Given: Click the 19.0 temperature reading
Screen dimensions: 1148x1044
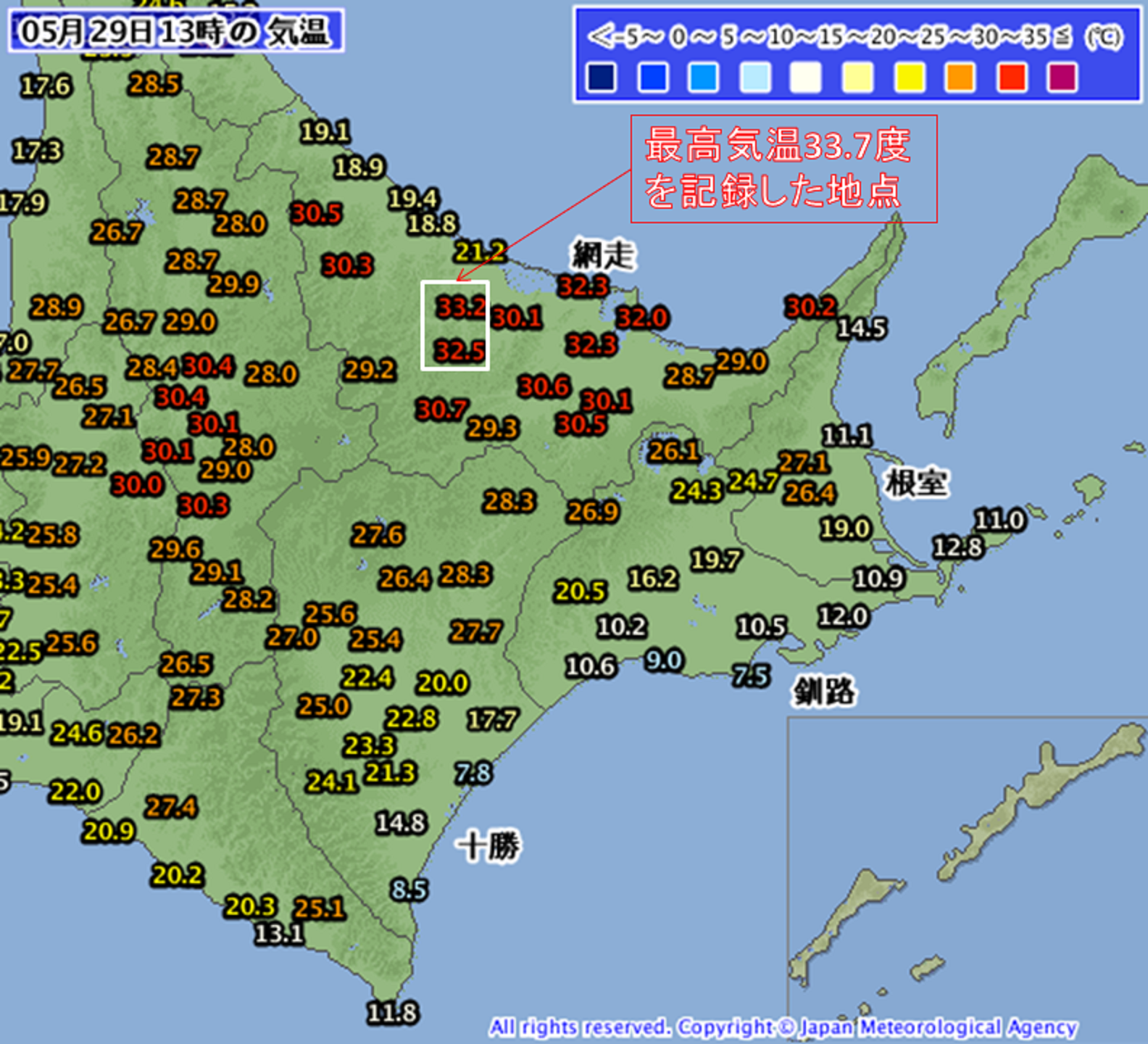Looking at the screenshot, I should (845, 529).
